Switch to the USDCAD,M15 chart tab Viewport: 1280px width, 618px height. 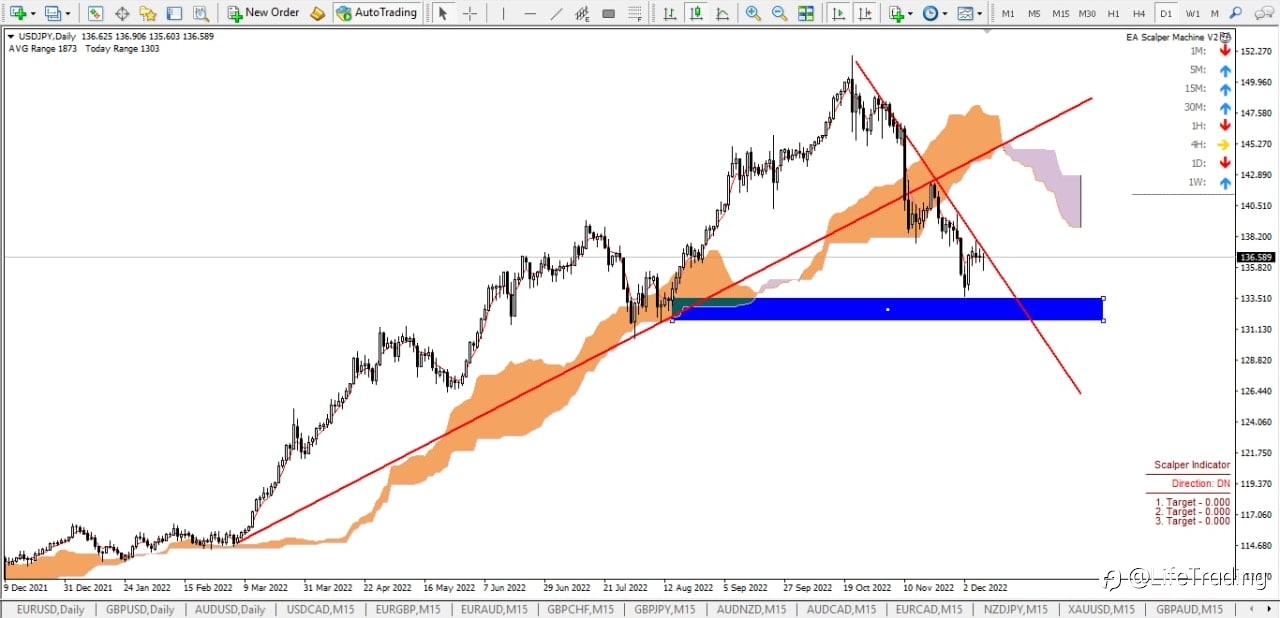click(x=322, y=609)
